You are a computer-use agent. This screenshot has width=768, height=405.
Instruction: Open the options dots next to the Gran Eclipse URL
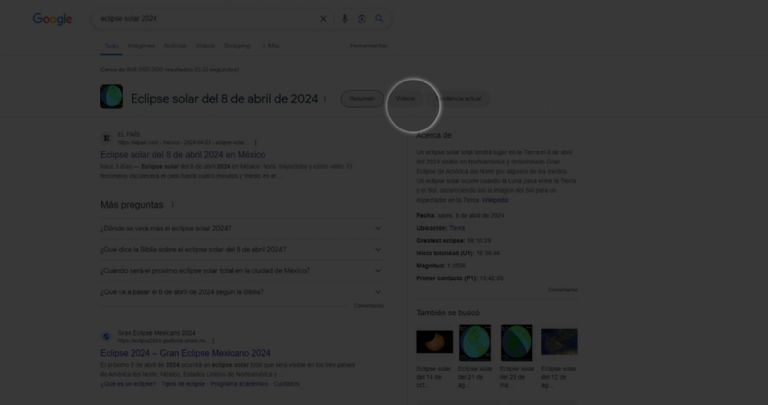tap(213, 341)
